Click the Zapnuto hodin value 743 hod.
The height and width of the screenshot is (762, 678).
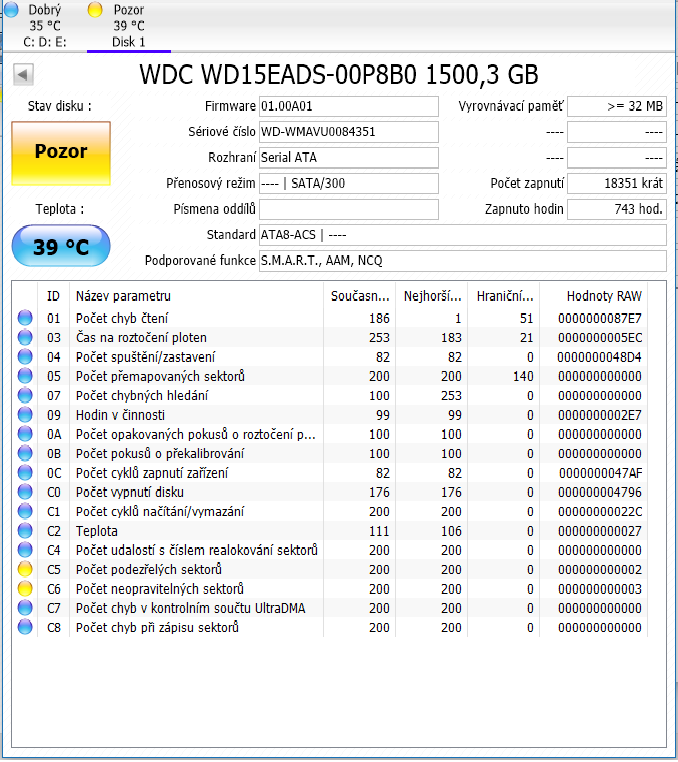617,209
